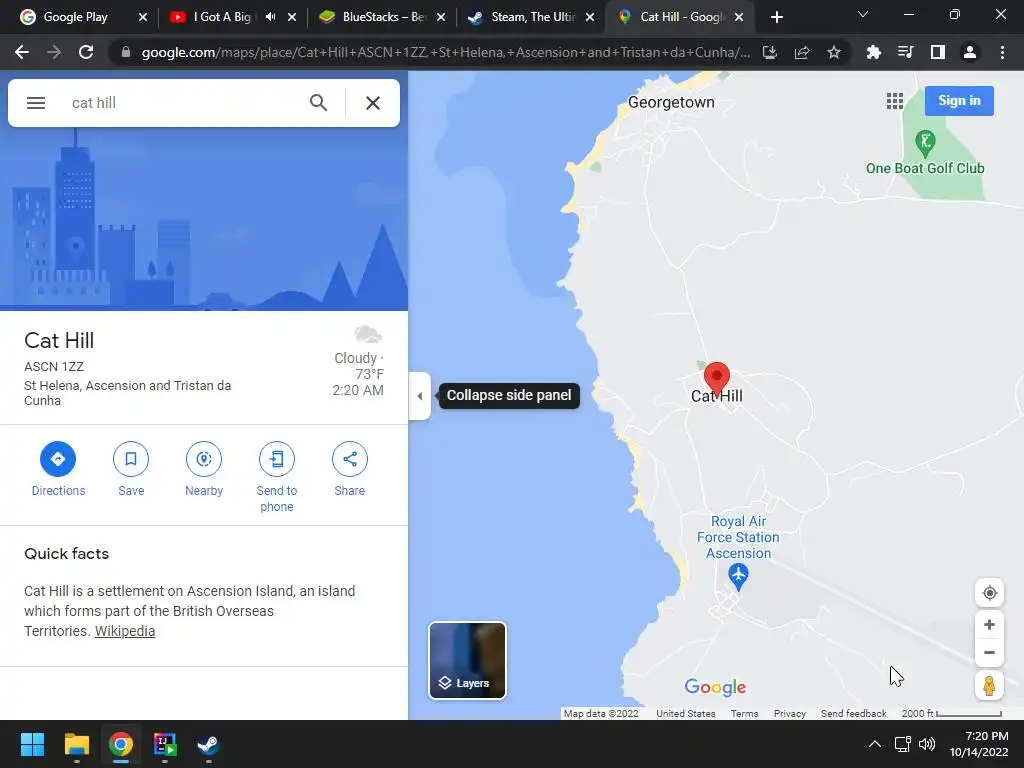Share the Cat Hill location
Image resolution: width=1024 pixels, height=768 pixels.
click(x=349, y=470)
